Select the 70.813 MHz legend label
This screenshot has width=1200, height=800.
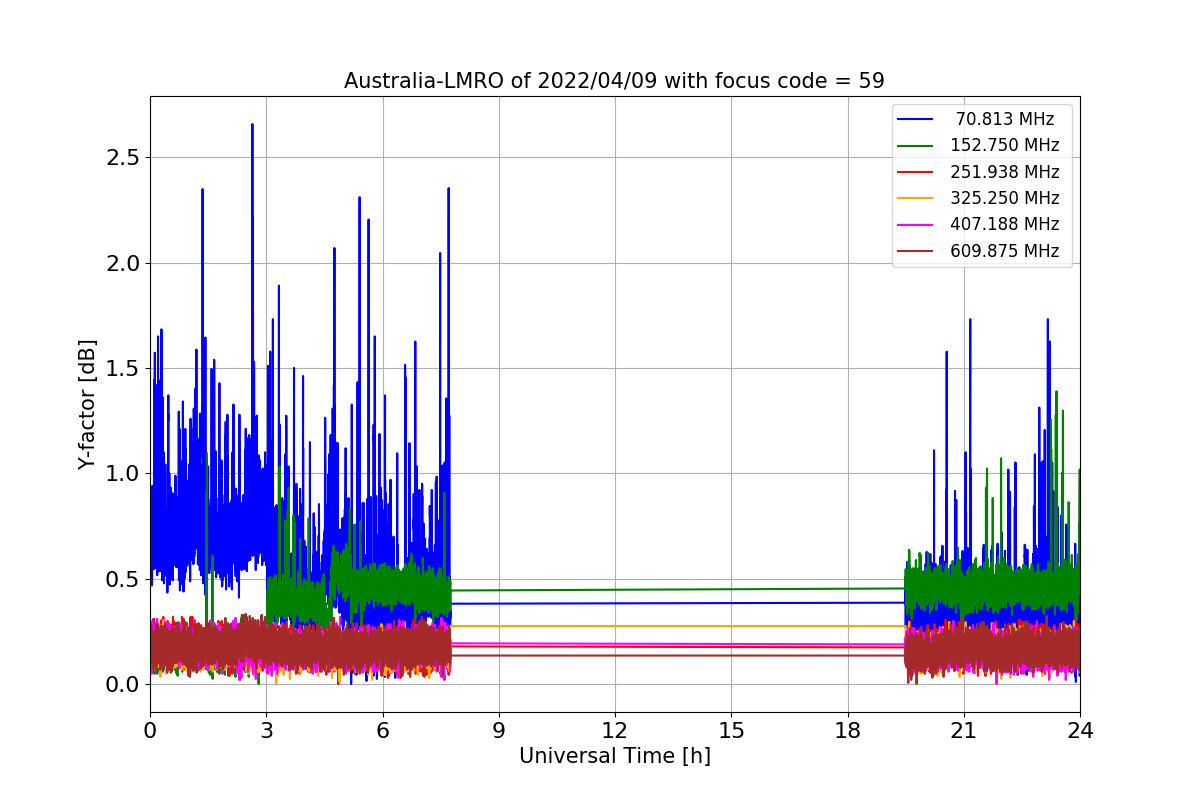1005,119
